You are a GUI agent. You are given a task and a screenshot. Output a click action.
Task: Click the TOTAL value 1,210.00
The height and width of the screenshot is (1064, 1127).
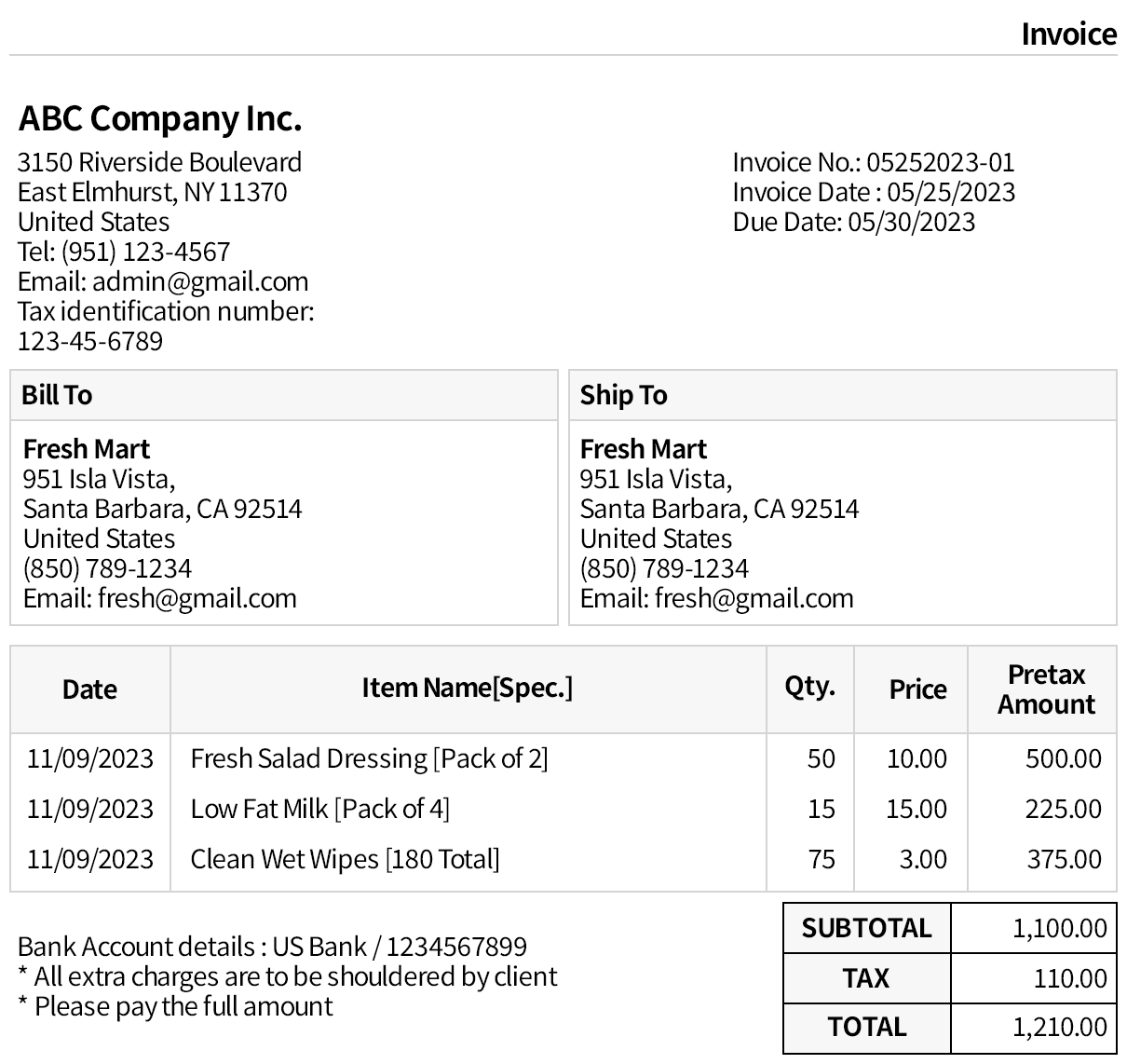click(x=1060, y=1028)
